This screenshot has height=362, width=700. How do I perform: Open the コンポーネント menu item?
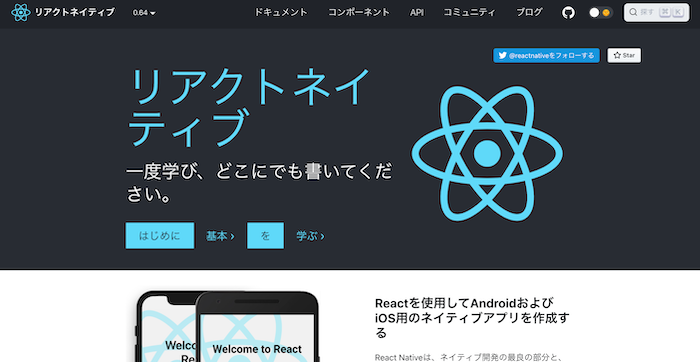click(358, 12)
